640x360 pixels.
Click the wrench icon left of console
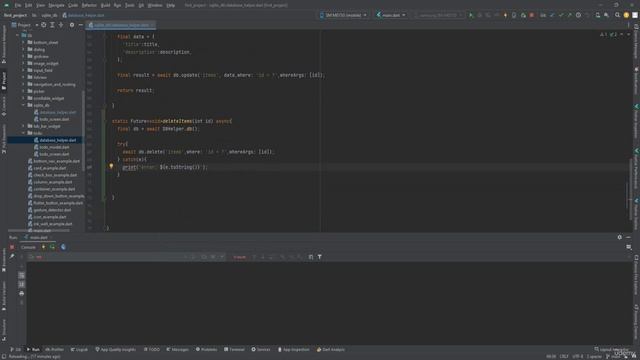point(12,256)
